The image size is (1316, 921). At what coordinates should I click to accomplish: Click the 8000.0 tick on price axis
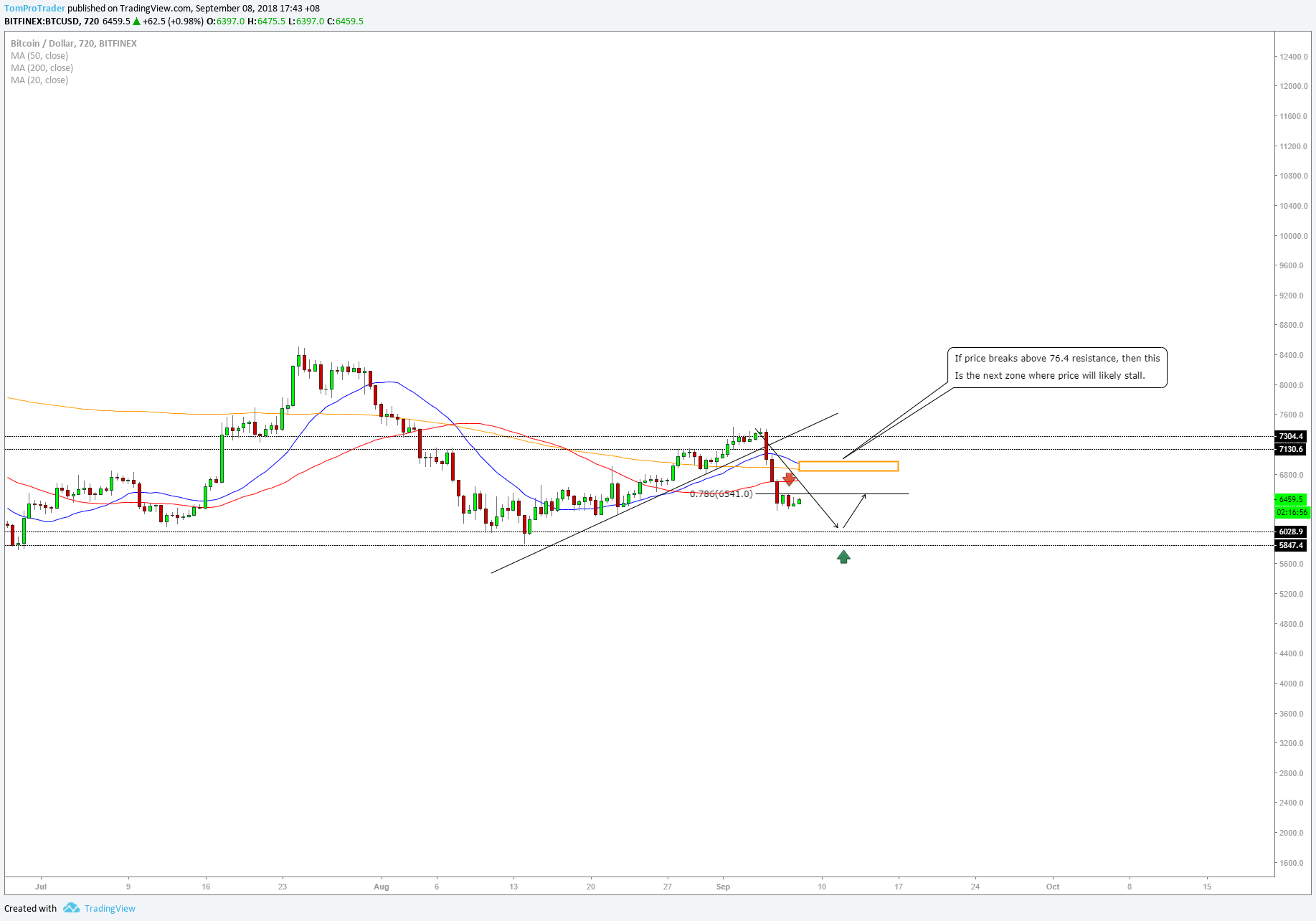[1292, 385]
